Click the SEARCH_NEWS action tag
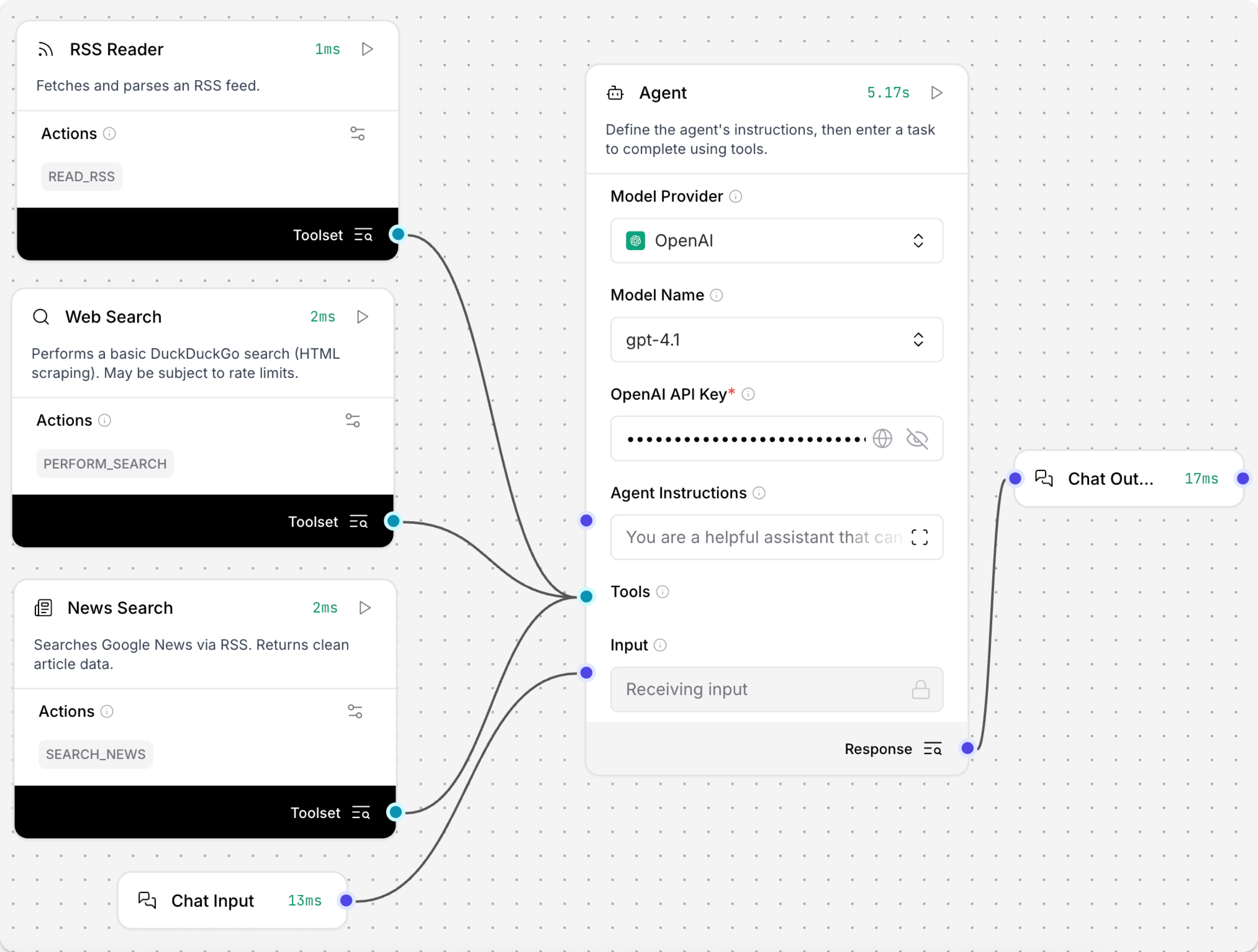1258x952 pixels. point(96,755)
